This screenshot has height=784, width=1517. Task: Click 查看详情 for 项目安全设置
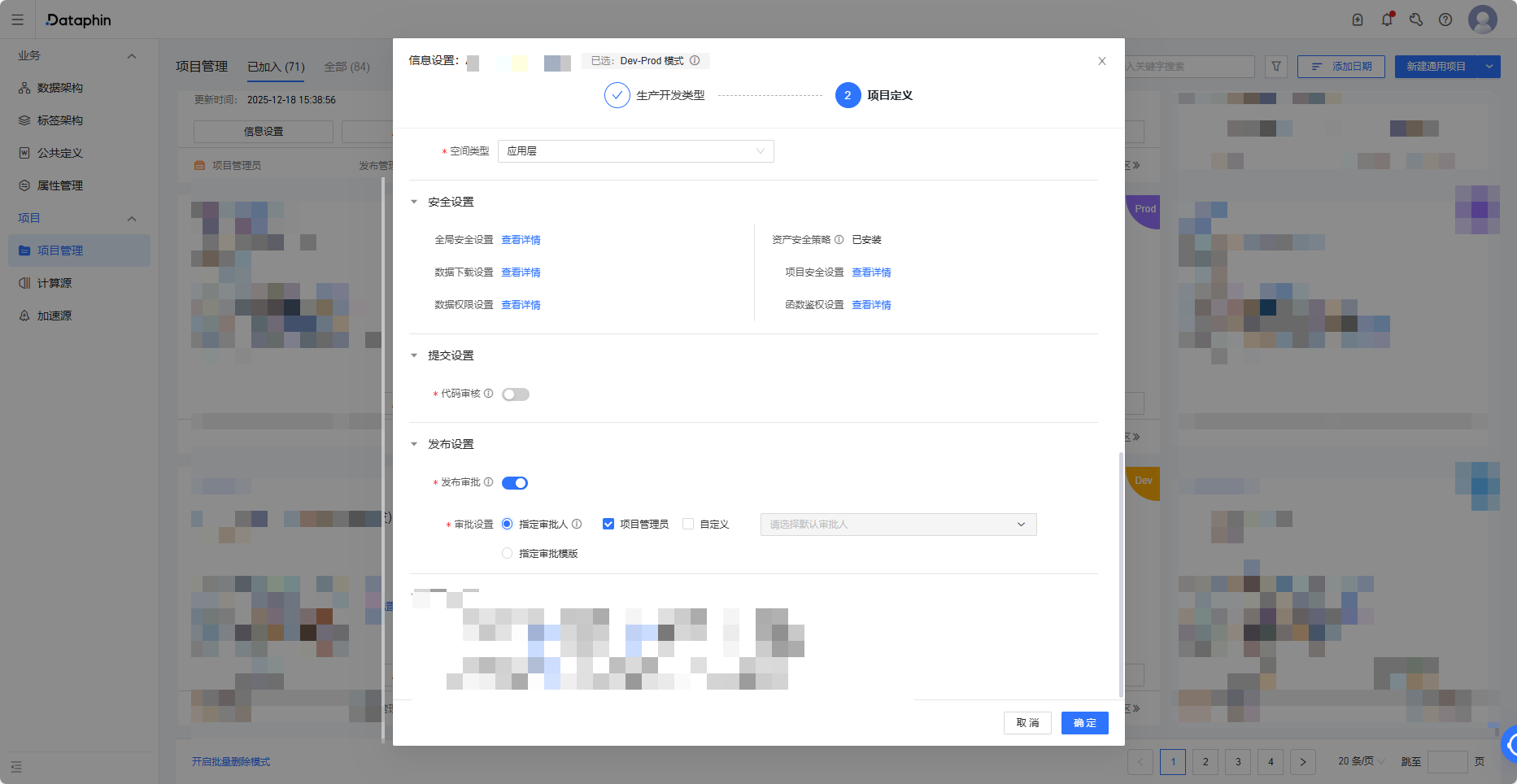pos(871,272)
